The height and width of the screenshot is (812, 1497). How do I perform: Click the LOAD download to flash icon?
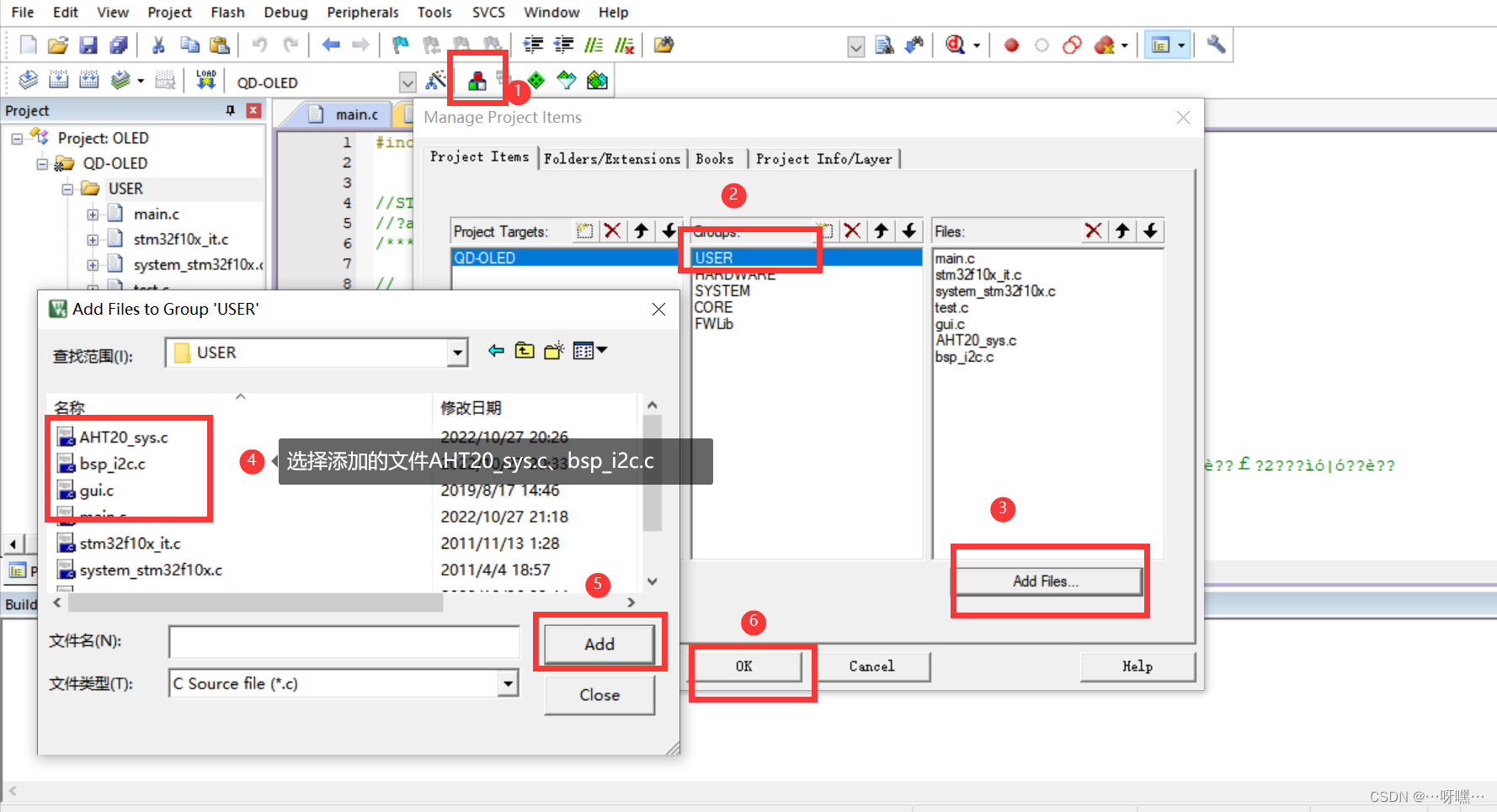click(206, 80)
